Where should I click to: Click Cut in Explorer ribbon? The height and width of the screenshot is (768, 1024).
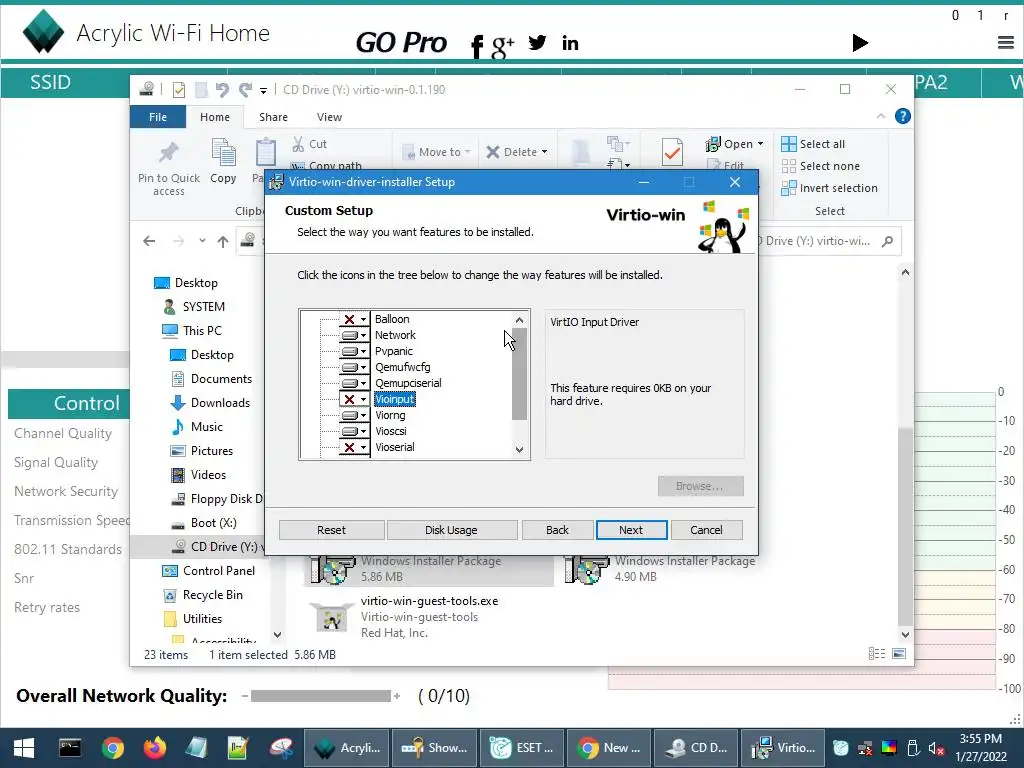point(310,144)
